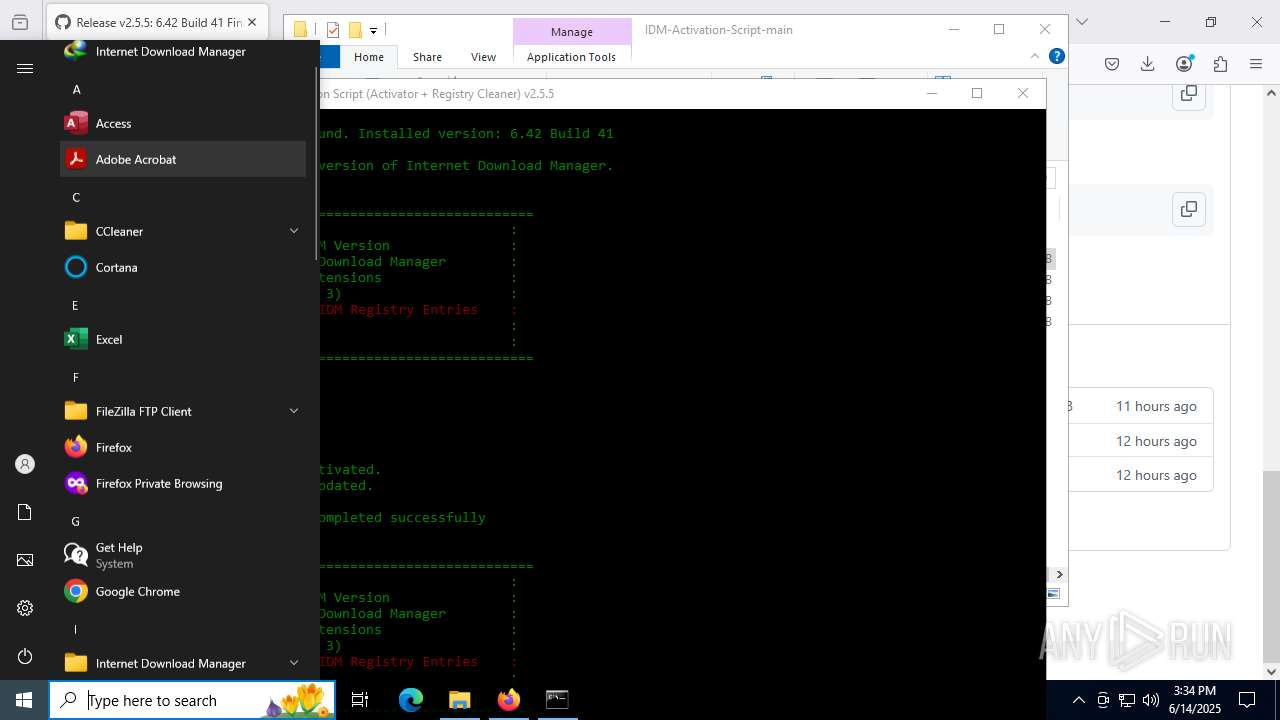The image size is (1280, 720).
Task: Switch to Firefox on the taskbar
Action: (508, 700)
